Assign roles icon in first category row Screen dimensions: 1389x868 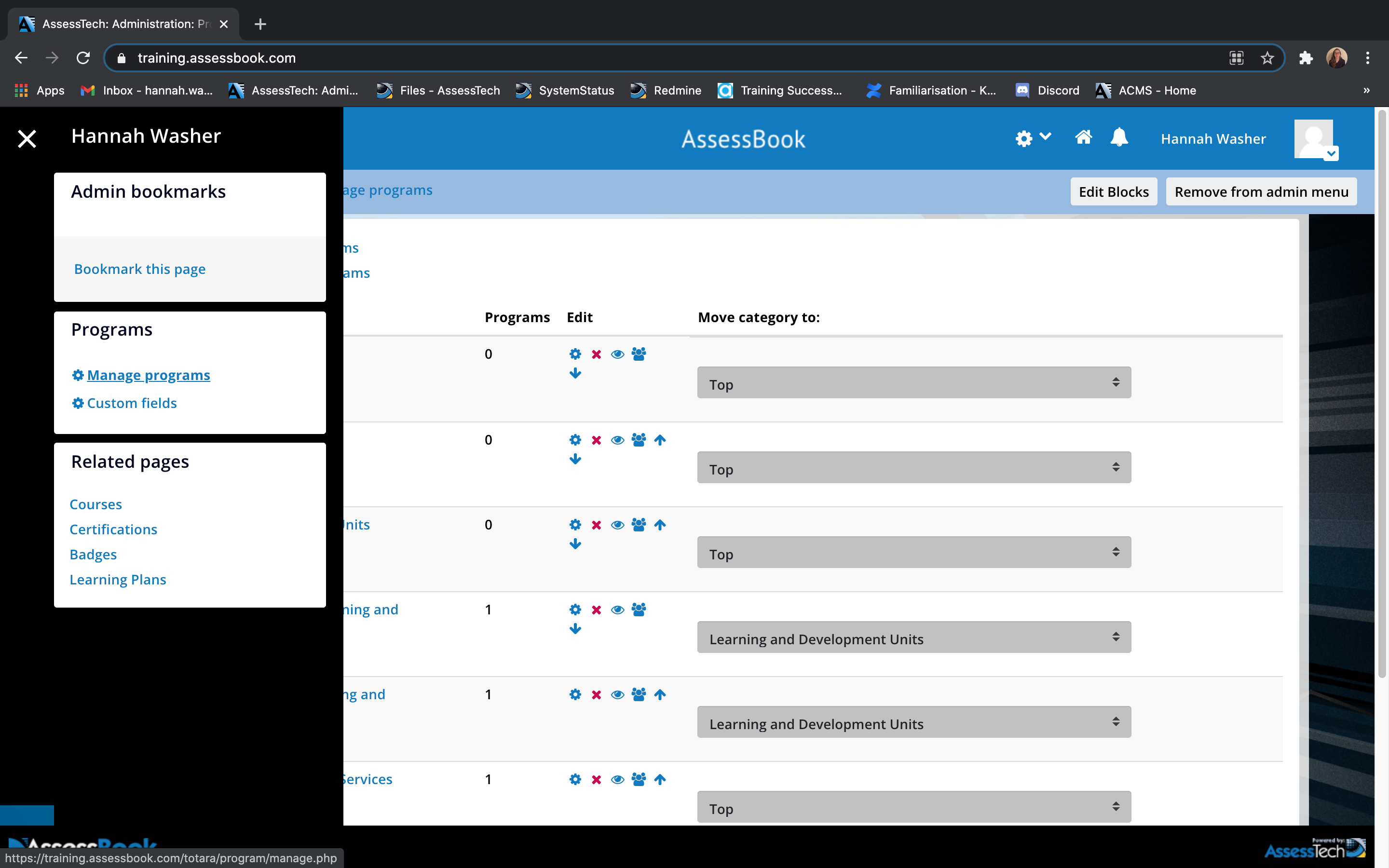[639, 353]
